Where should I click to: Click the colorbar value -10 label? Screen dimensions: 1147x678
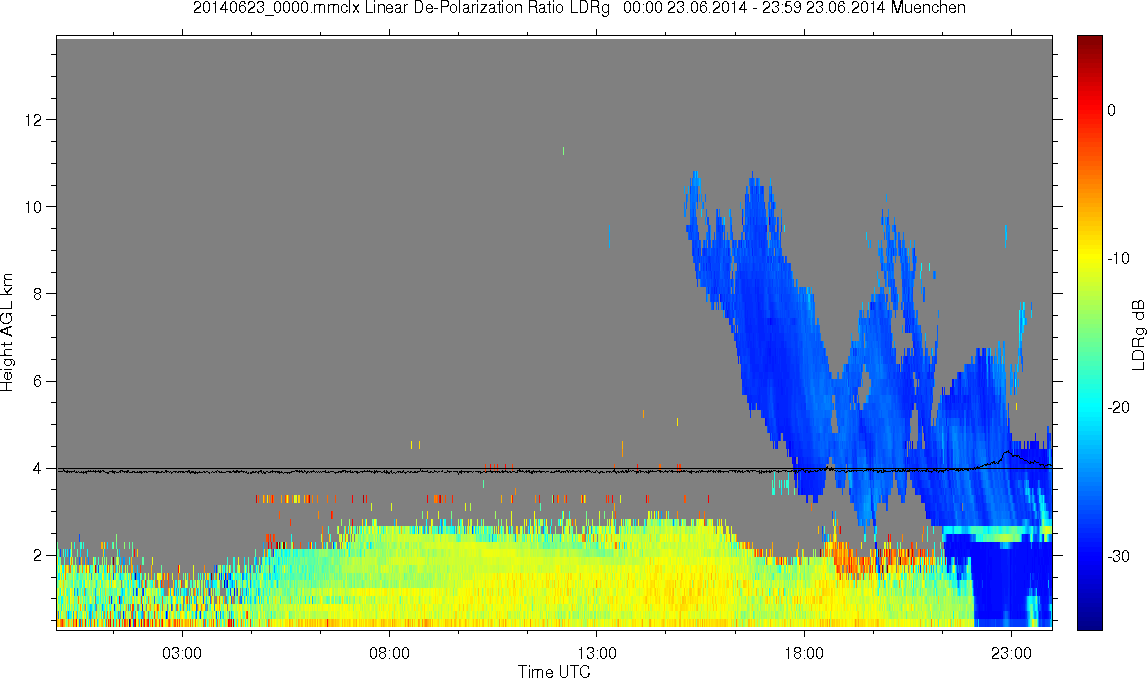click(1118, 258)
